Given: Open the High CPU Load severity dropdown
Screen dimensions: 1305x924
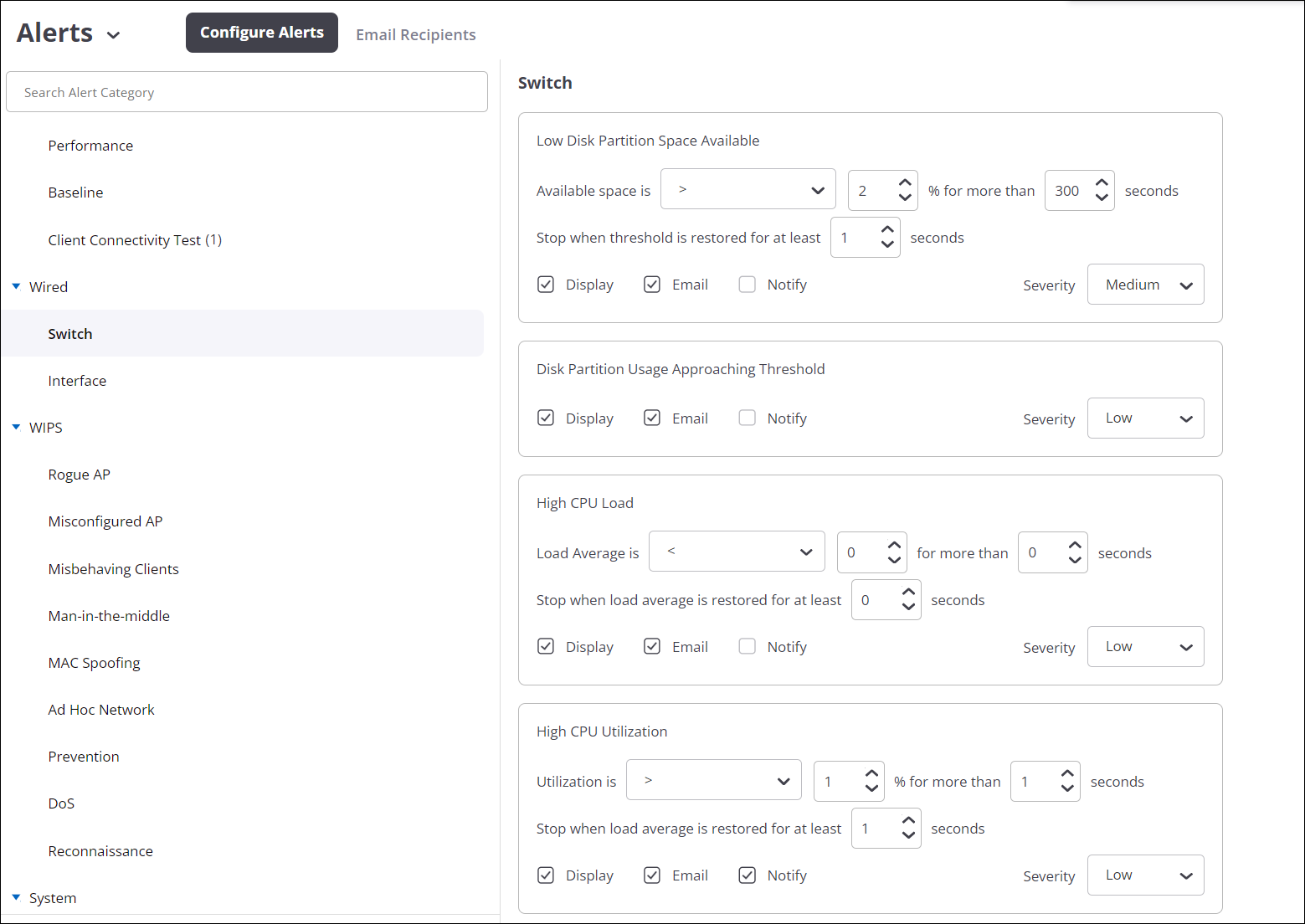Looking at the screenshot, I should pos(1145,645).
